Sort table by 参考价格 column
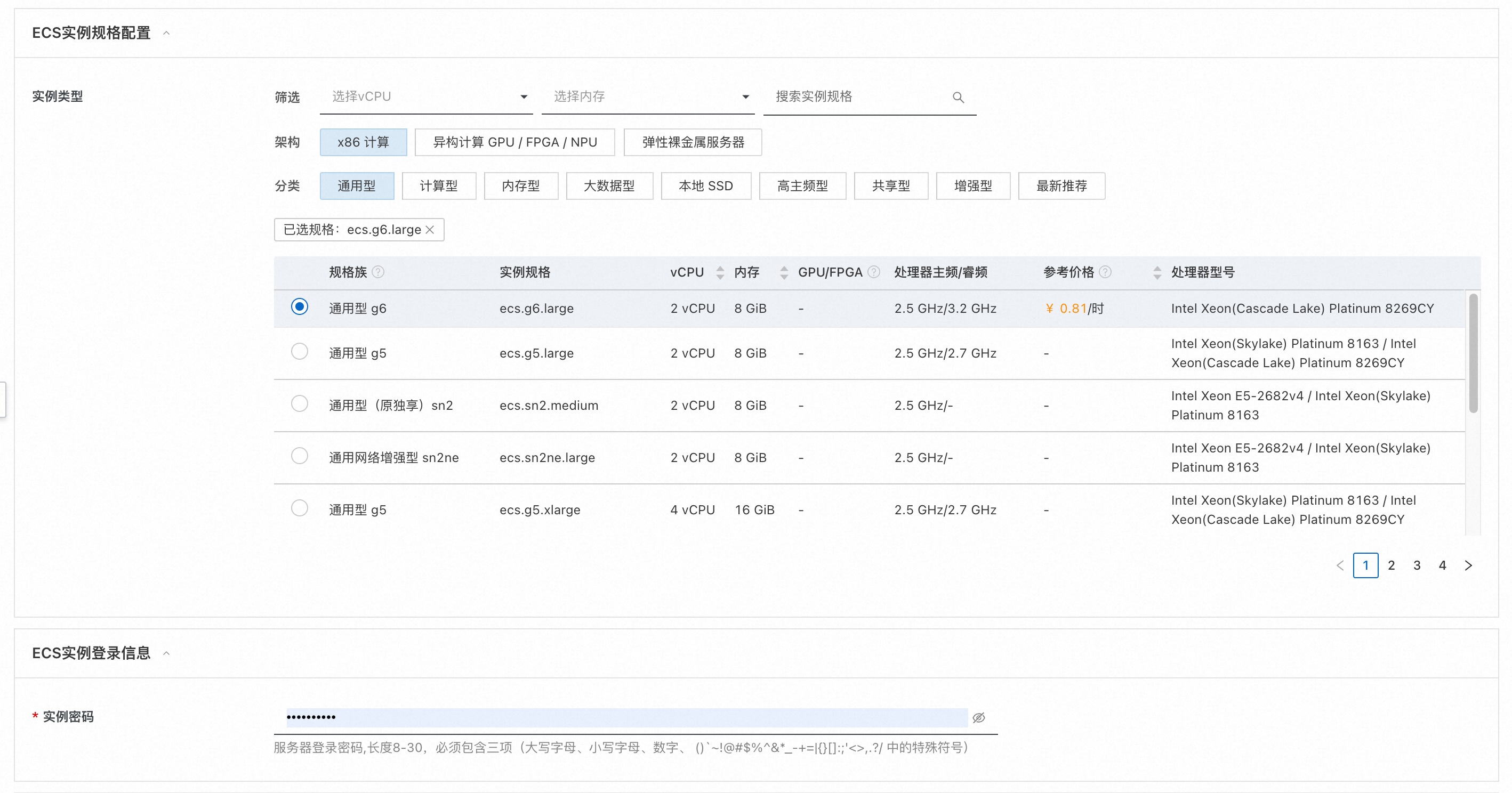1512x793 pixels. (1157, 272)
